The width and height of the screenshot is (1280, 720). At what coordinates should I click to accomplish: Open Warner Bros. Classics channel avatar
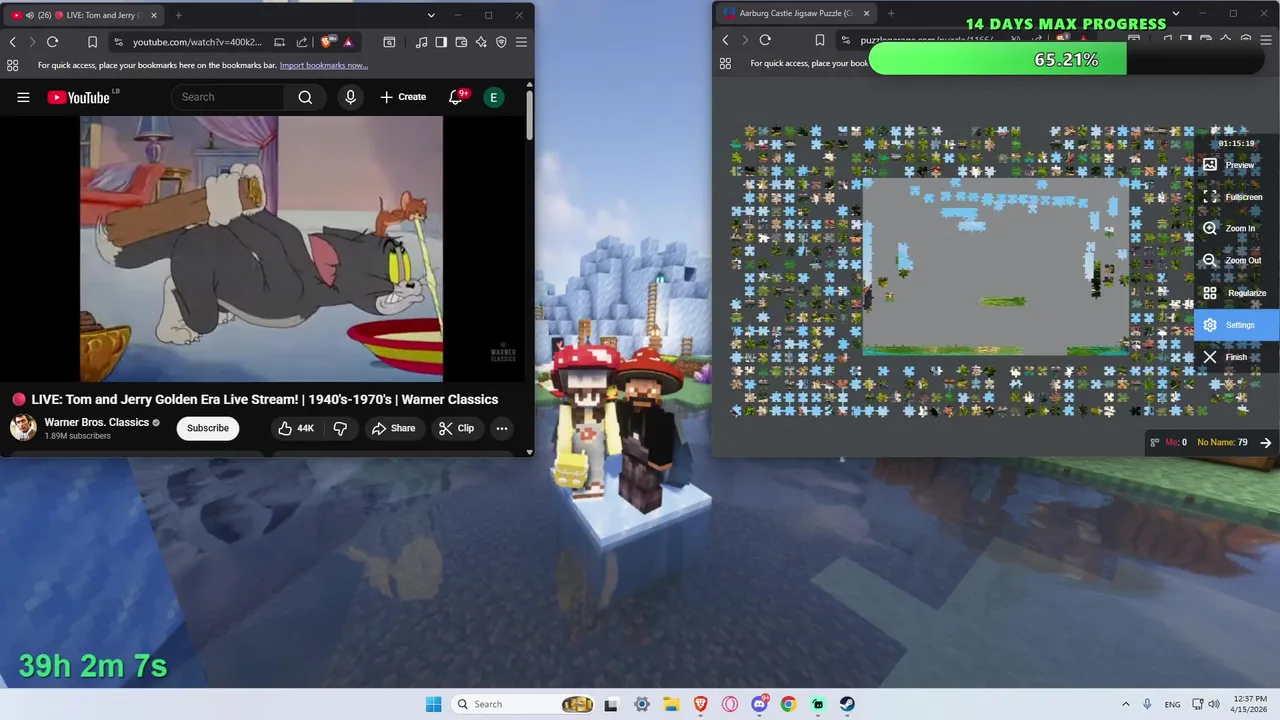pos(23,428)
